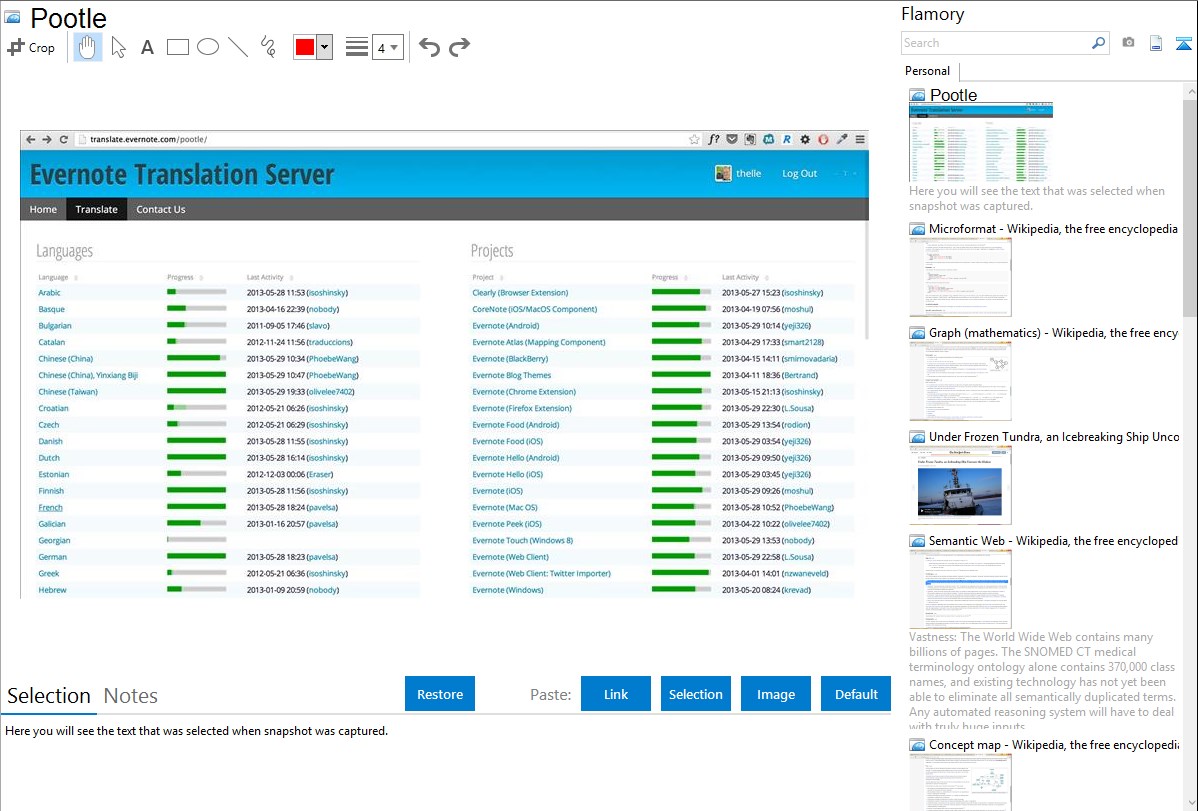Select the text annotation tool

click(147, 47)
